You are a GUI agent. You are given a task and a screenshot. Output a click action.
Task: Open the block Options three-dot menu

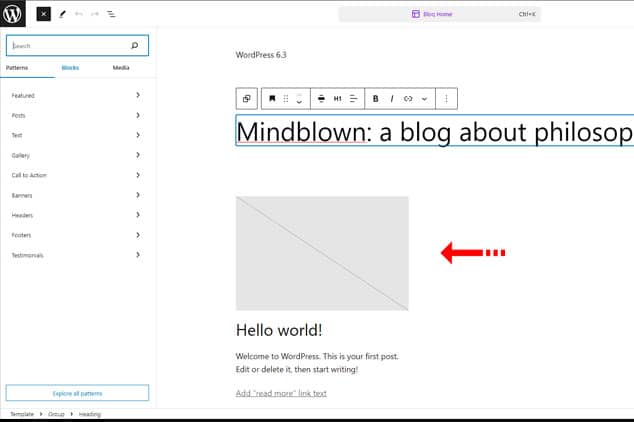point(446,99)
